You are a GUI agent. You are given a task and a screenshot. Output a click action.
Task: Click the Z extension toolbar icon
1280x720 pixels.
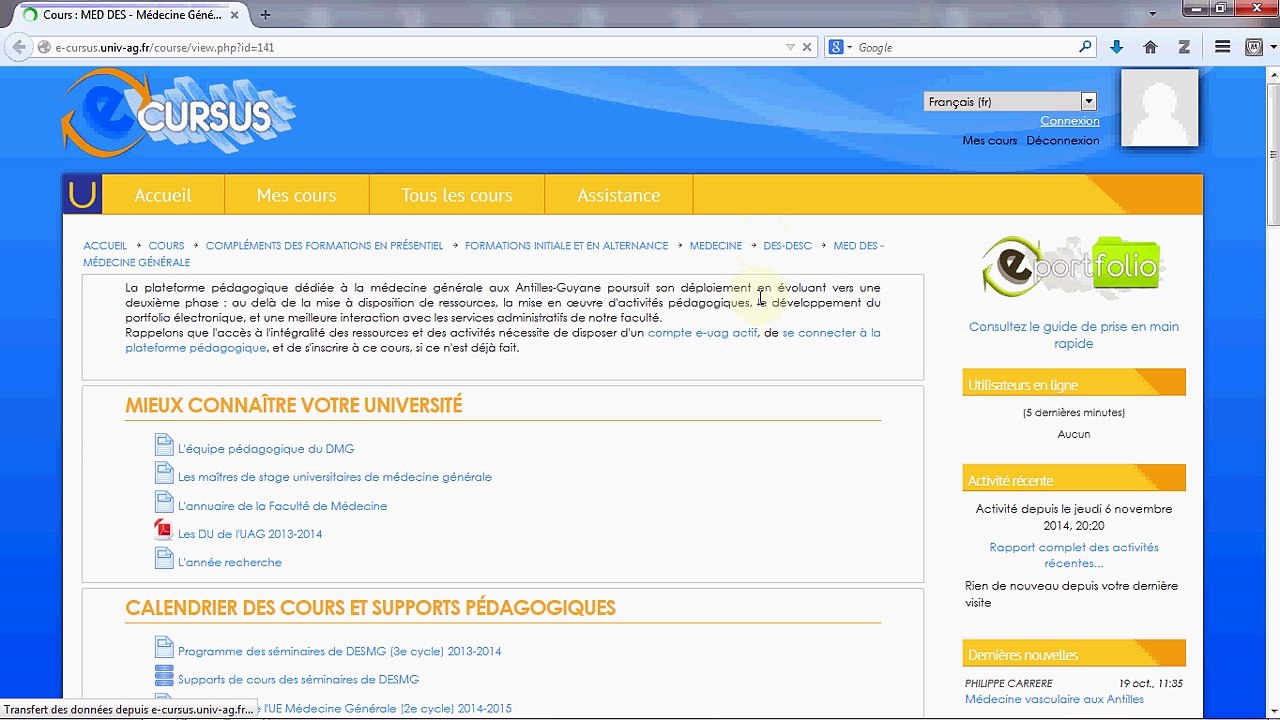tap(1184, 47)
